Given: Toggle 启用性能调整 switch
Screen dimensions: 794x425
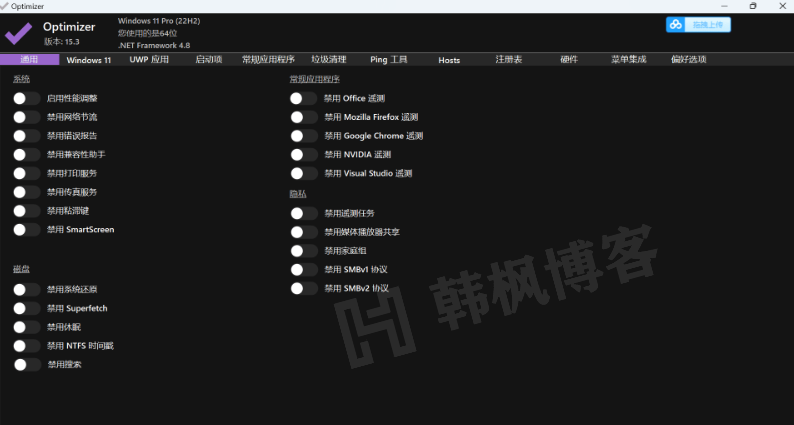Looking at the screenshot, I should tap(26, 98).
